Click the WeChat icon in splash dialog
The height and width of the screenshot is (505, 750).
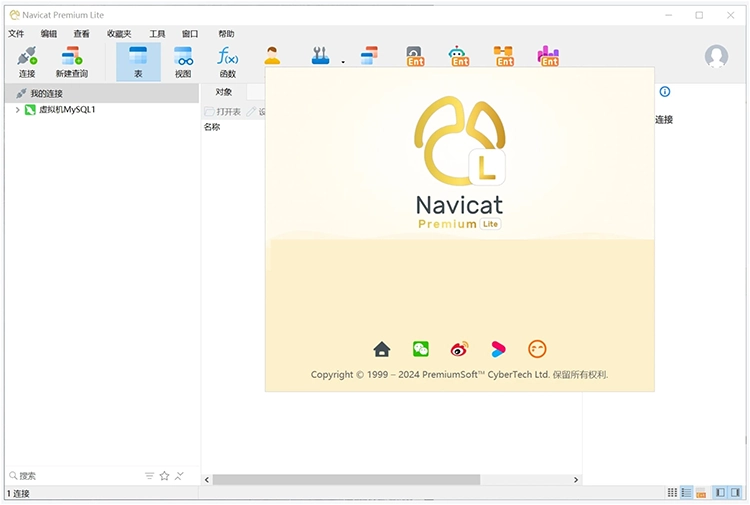tap(421, 349)
